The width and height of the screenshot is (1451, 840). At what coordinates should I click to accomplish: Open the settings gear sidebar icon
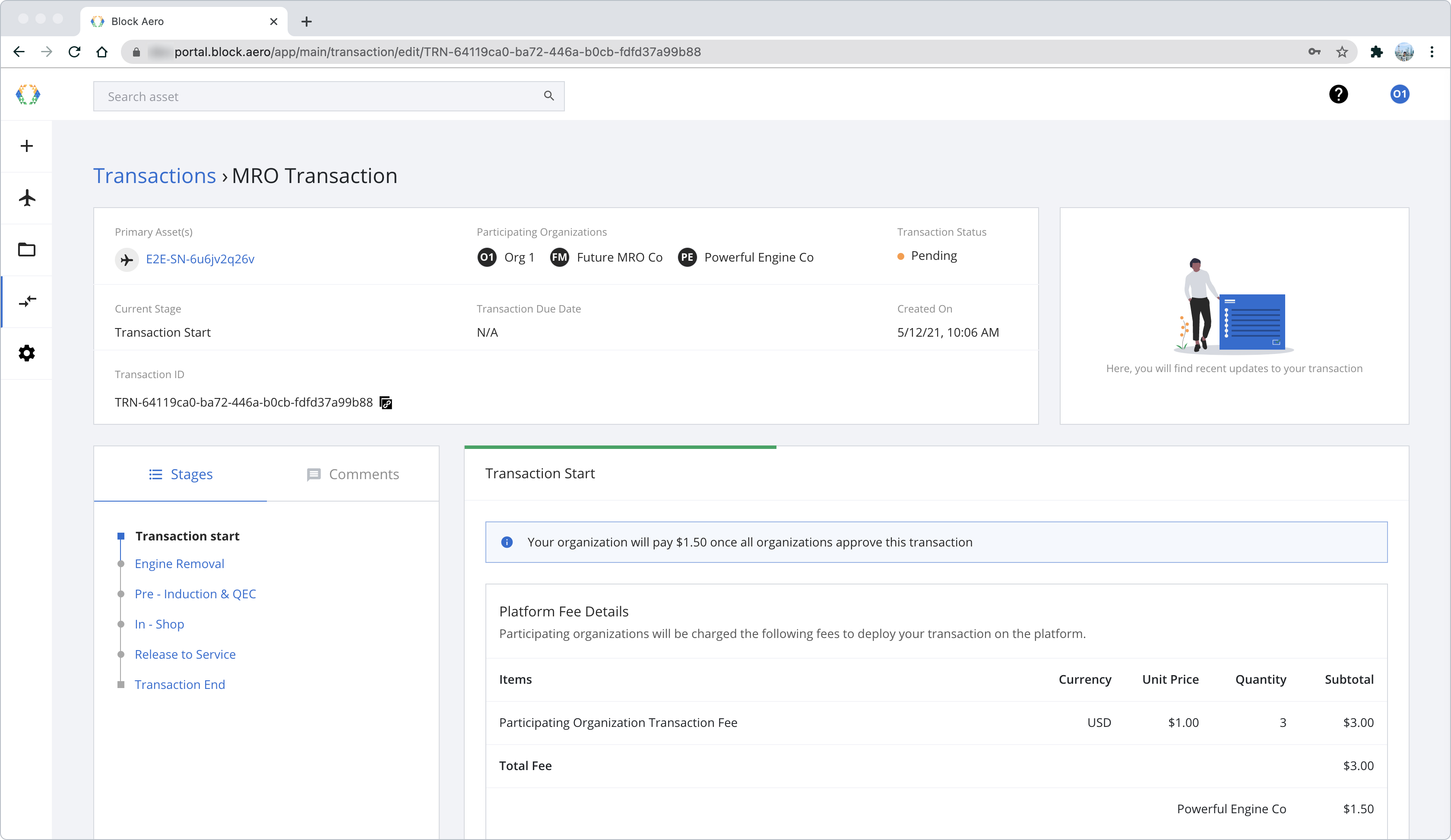26,353
